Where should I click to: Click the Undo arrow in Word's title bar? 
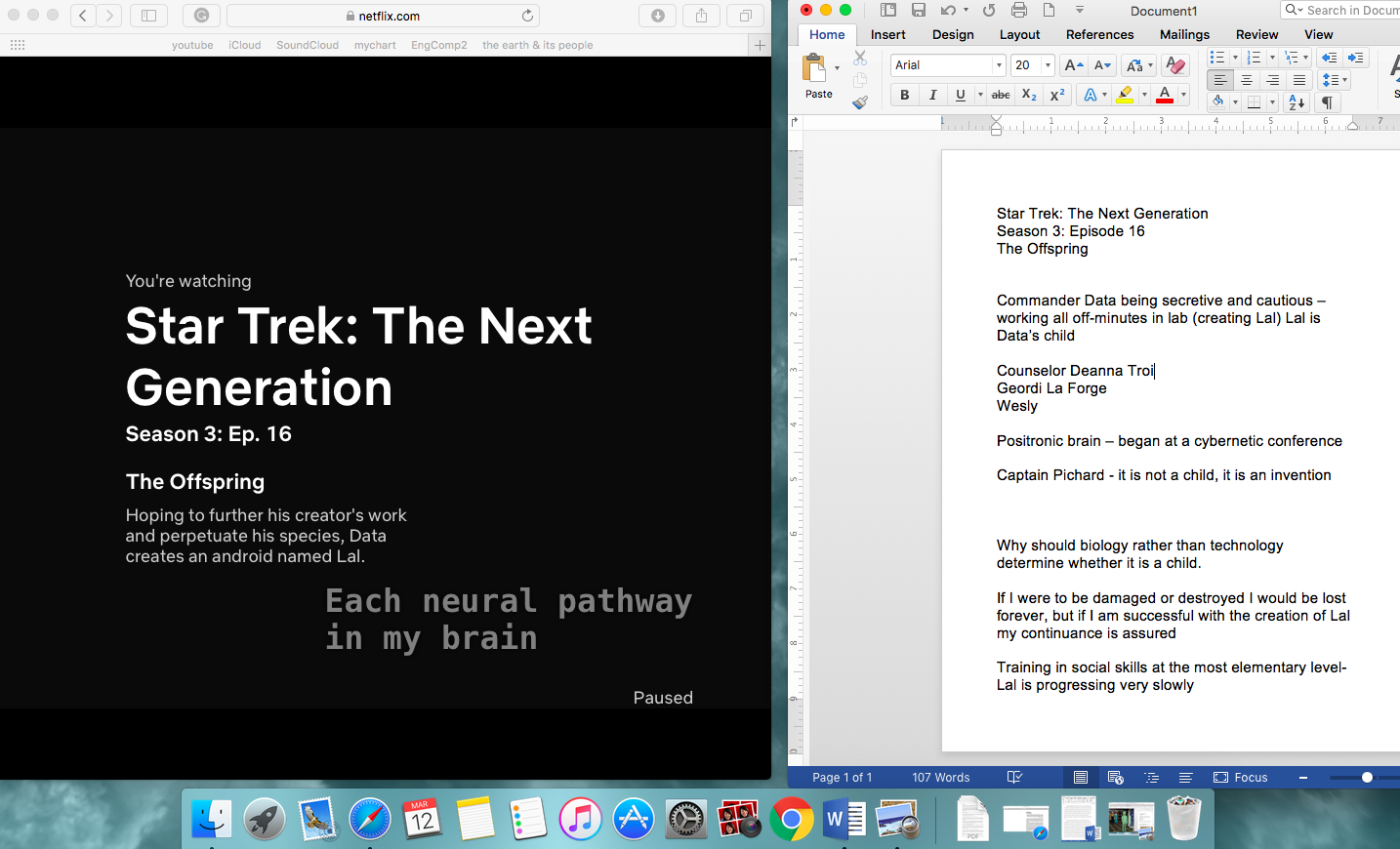(x=948, y=10)
